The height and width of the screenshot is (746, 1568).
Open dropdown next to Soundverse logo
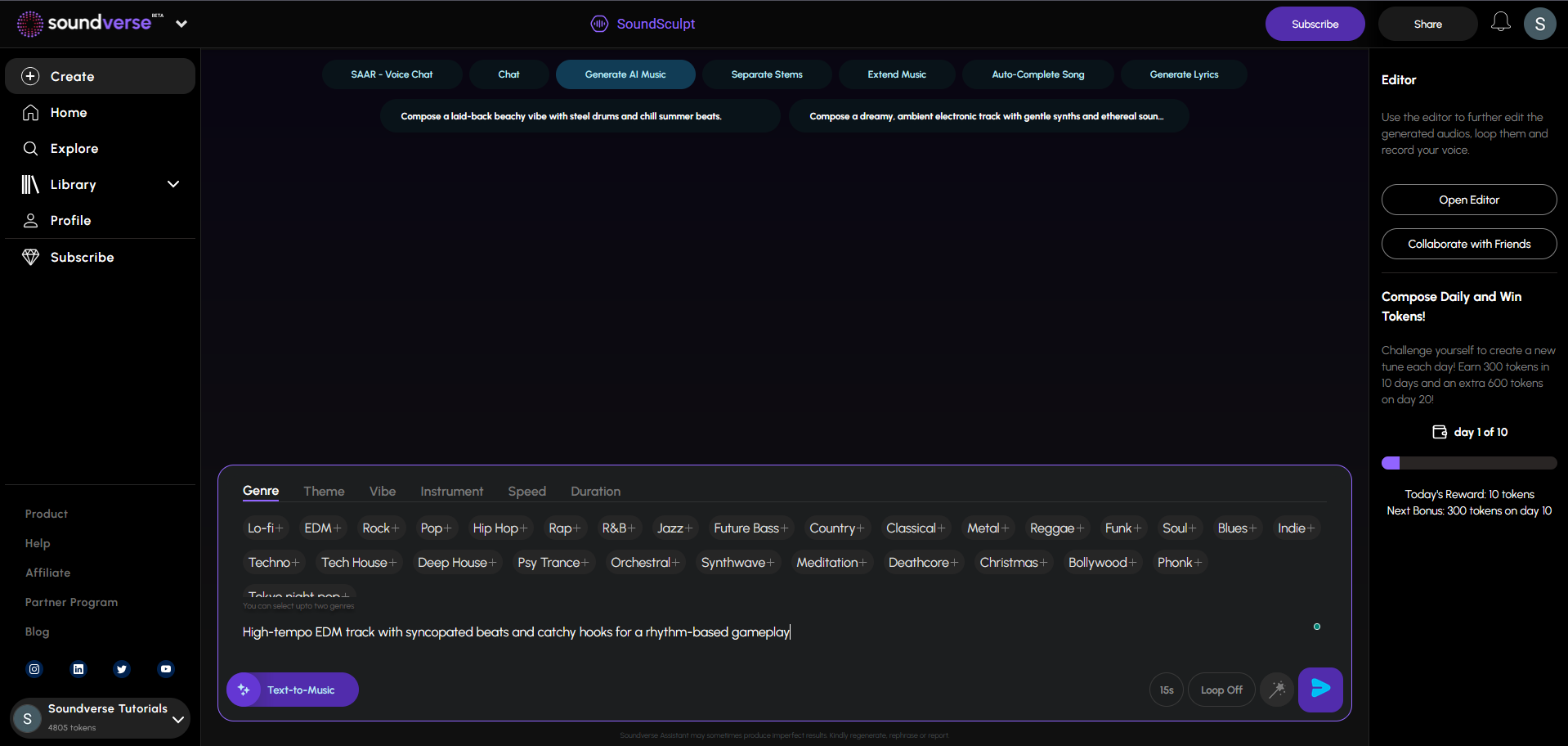click(181, 24)
